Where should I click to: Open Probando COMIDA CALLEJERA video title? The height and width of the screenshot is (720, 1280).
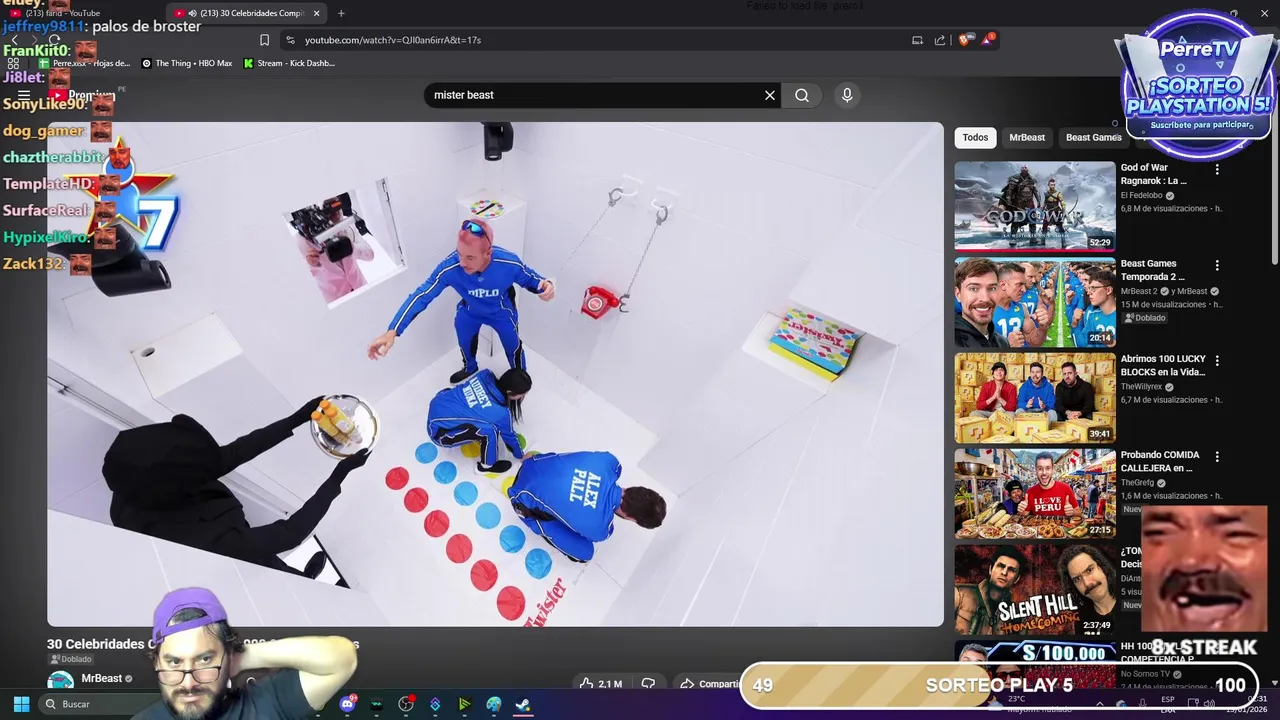click(1160, 461)
